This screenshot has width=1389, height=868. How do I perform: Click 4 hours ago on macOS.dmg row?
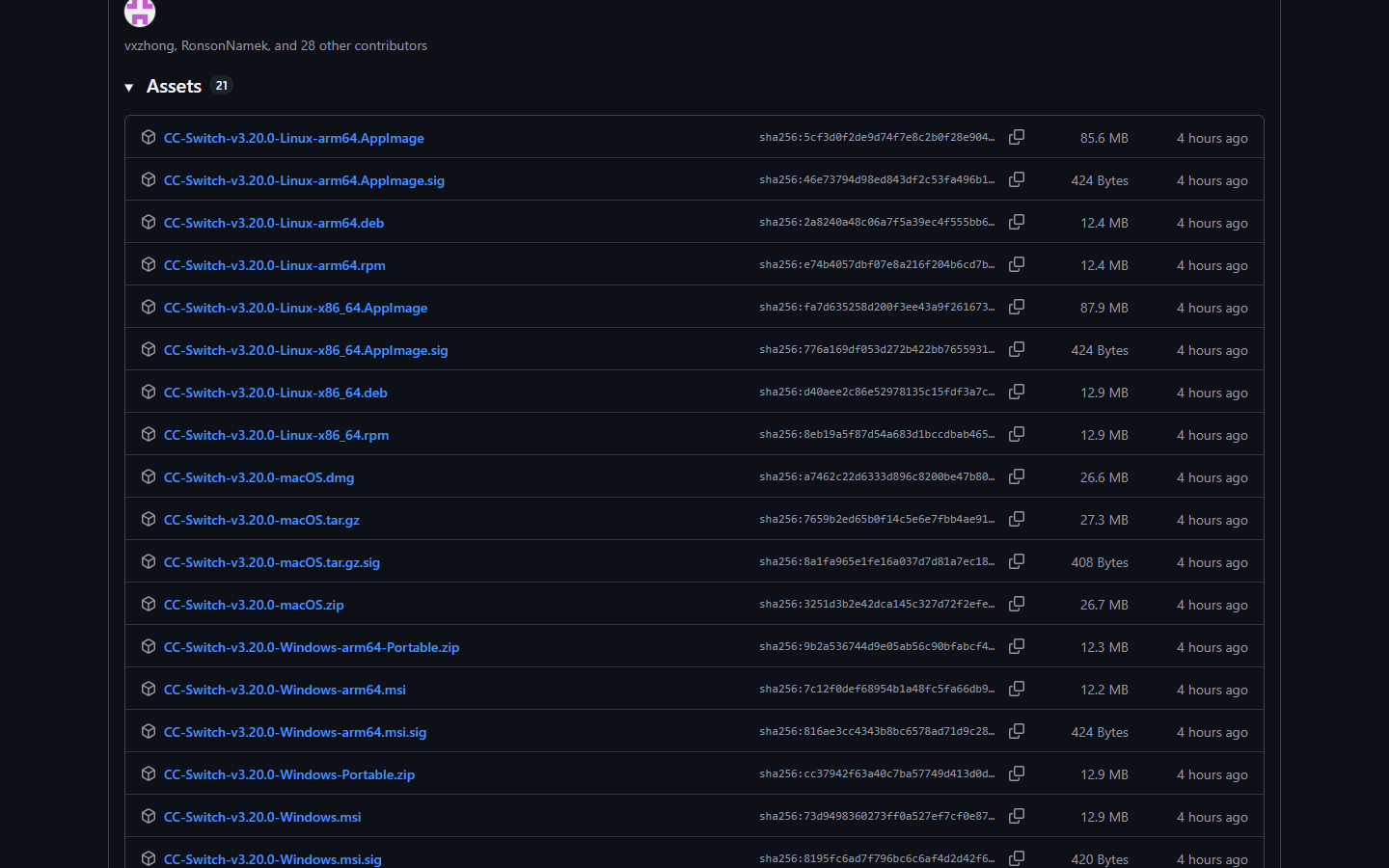click(x=1212, y=477)
